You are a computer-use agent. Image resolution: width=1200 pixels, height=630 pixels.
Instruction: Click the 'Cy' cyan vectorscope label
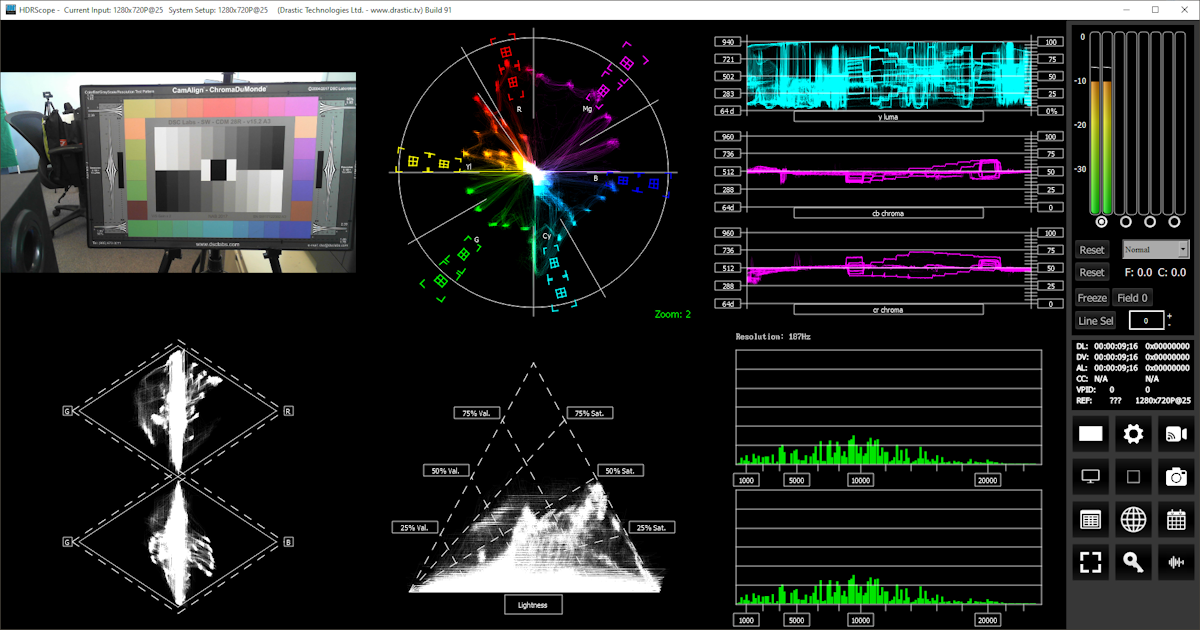pyautogui.click(x=547, y=235)
